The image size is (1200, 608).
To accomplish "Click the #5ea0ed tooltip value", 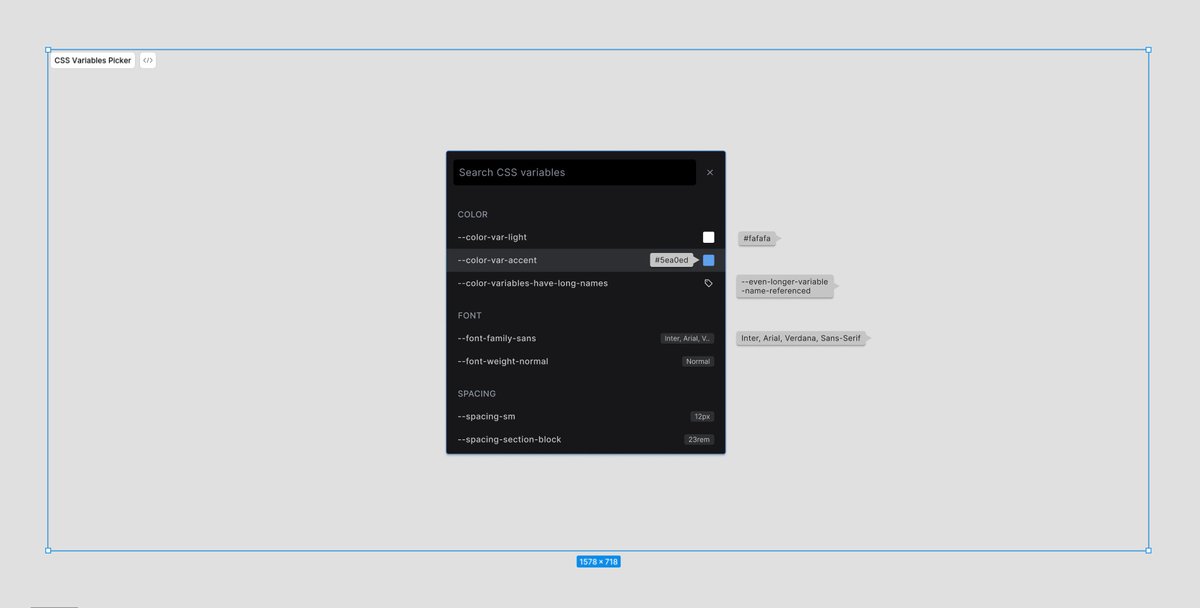I will (673, 260).
